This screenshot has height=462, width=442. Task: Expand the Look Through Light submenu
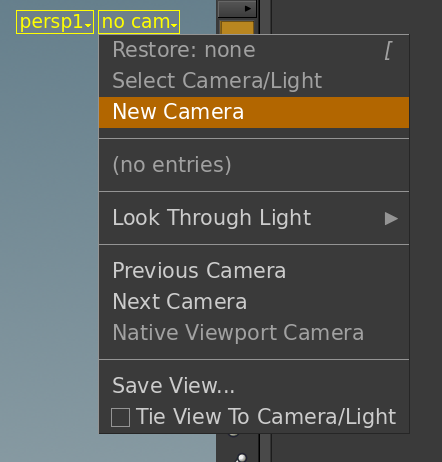coord(254,218)
